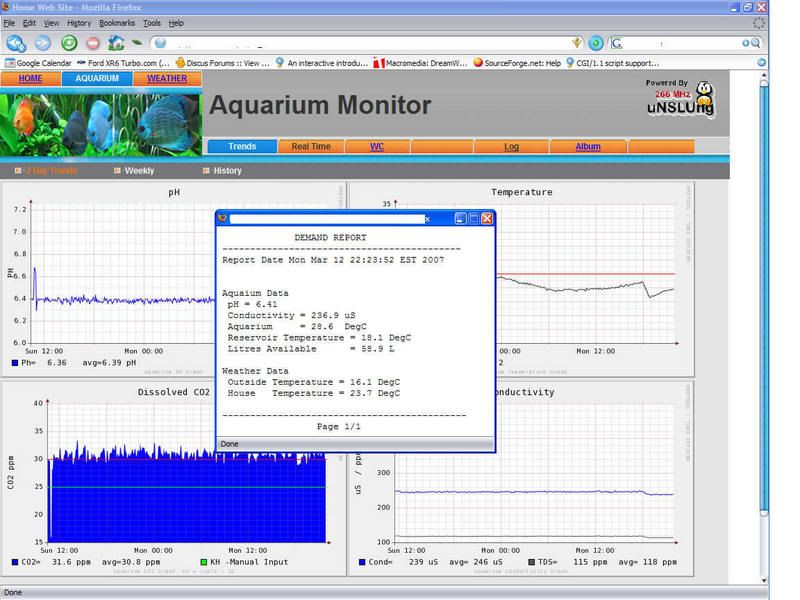This screenshot has width=800, height=600.
Task: Click the green Go button beside address bar
Action: point(595,43)
